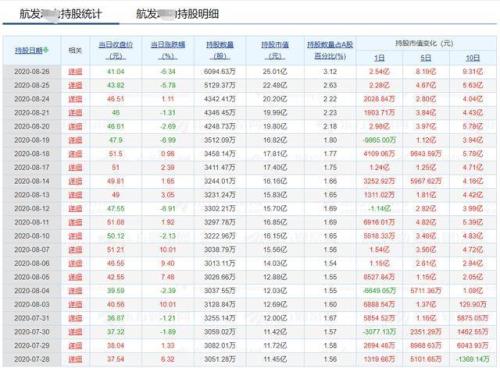Select the 2020-08-24 date cell
Screen dimensions: 500x368
coord(32,99)
